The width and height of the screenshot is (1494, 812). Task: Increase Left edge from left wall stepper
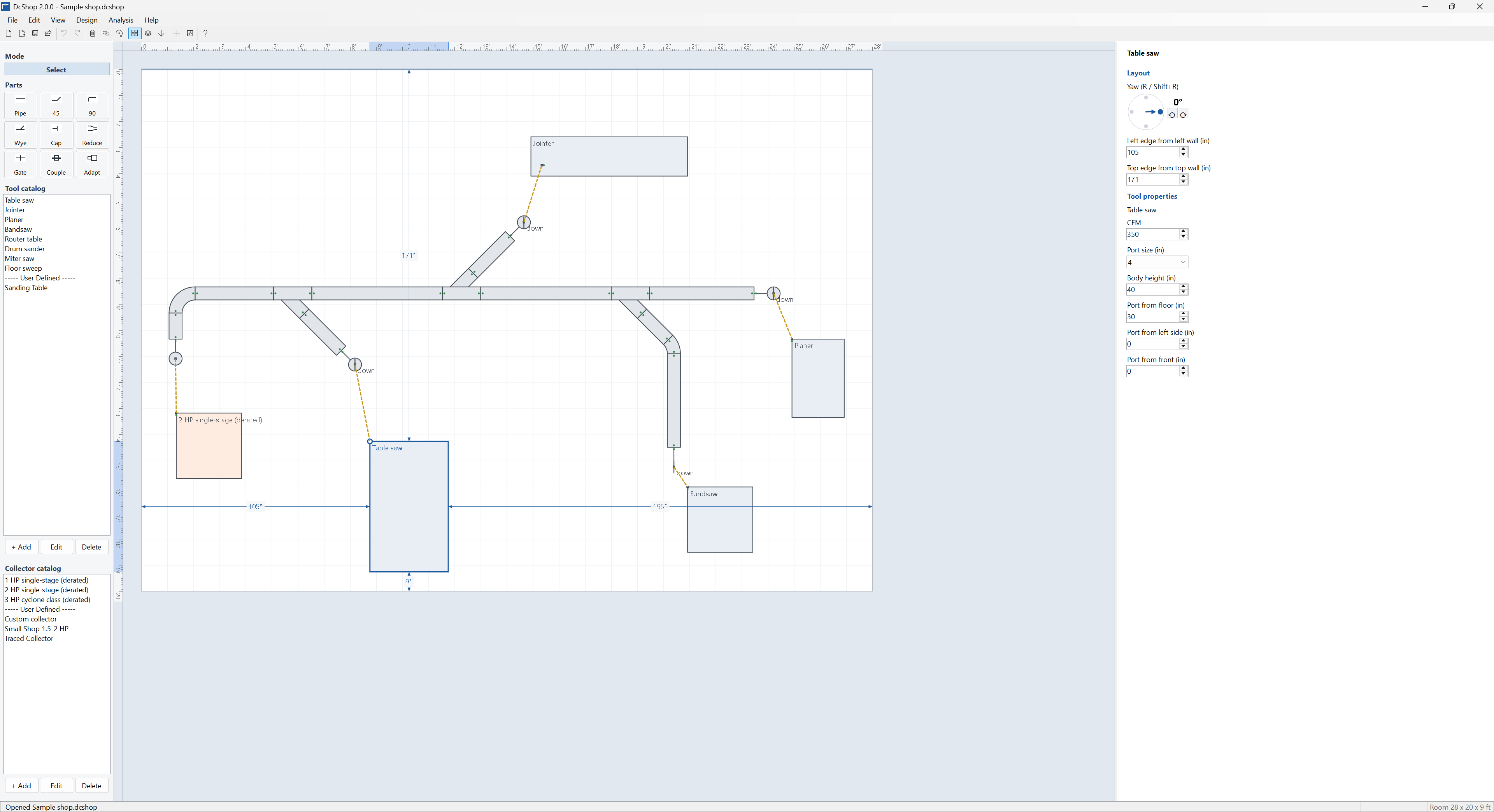click(1183, 149)
